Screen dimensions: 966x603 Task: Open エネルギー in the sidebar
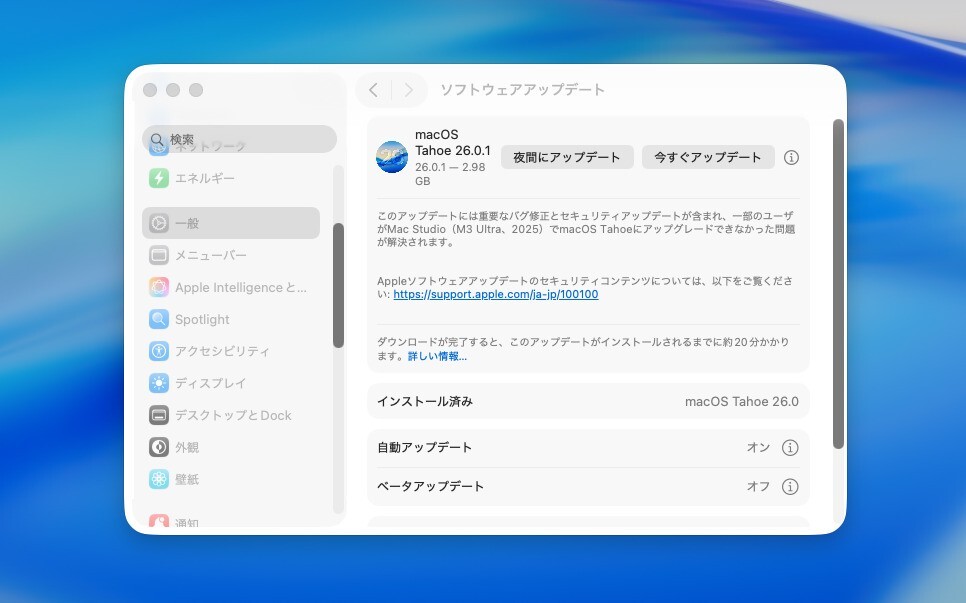pos(231,178)
